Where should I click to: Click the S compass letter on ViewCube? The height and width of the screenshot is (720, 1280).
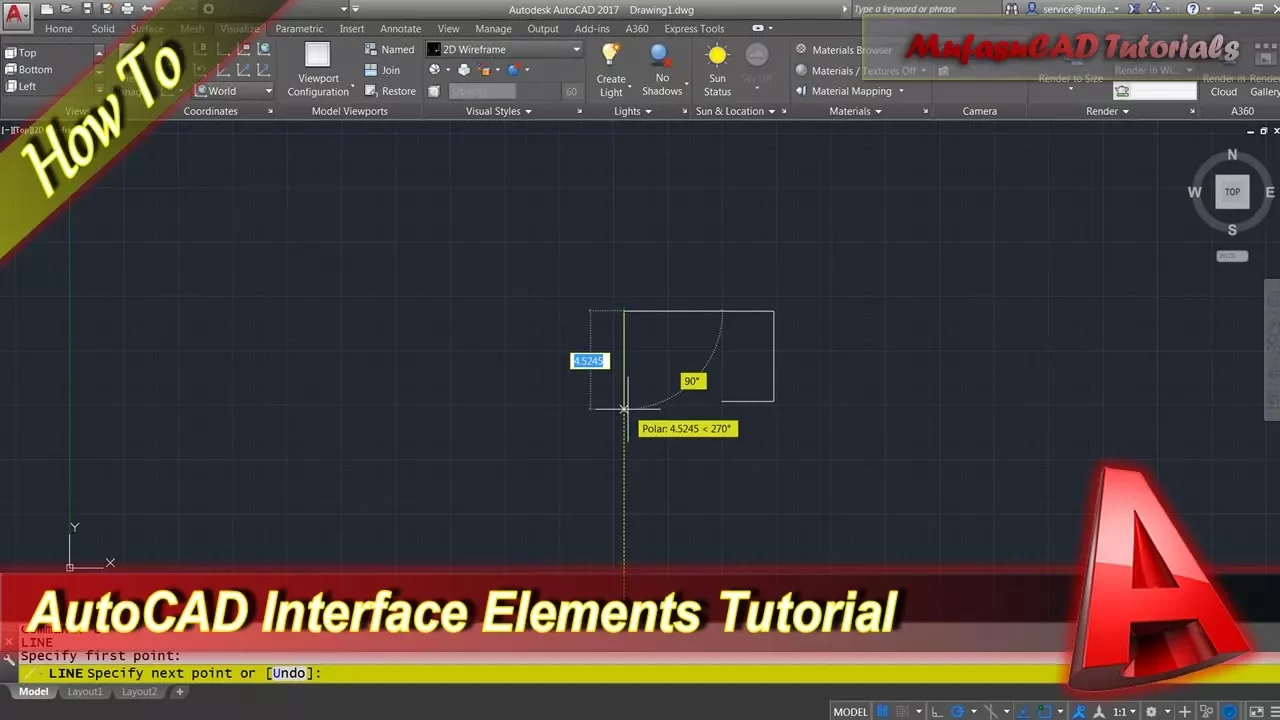[x=1232, y=230]
